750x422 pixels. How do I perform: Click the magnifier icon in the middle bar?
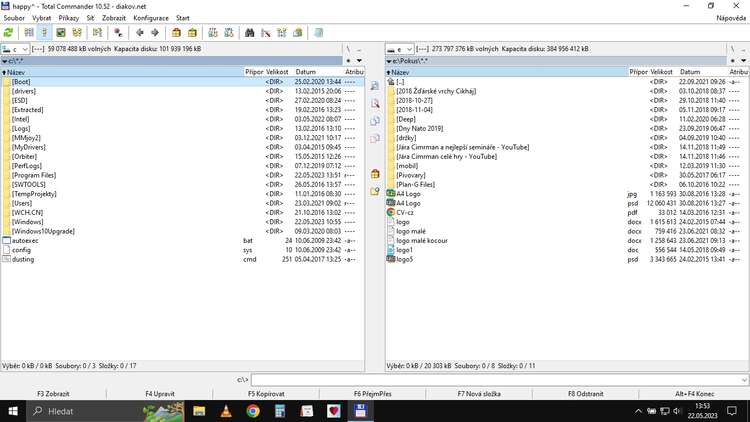[x=375, y=103]
